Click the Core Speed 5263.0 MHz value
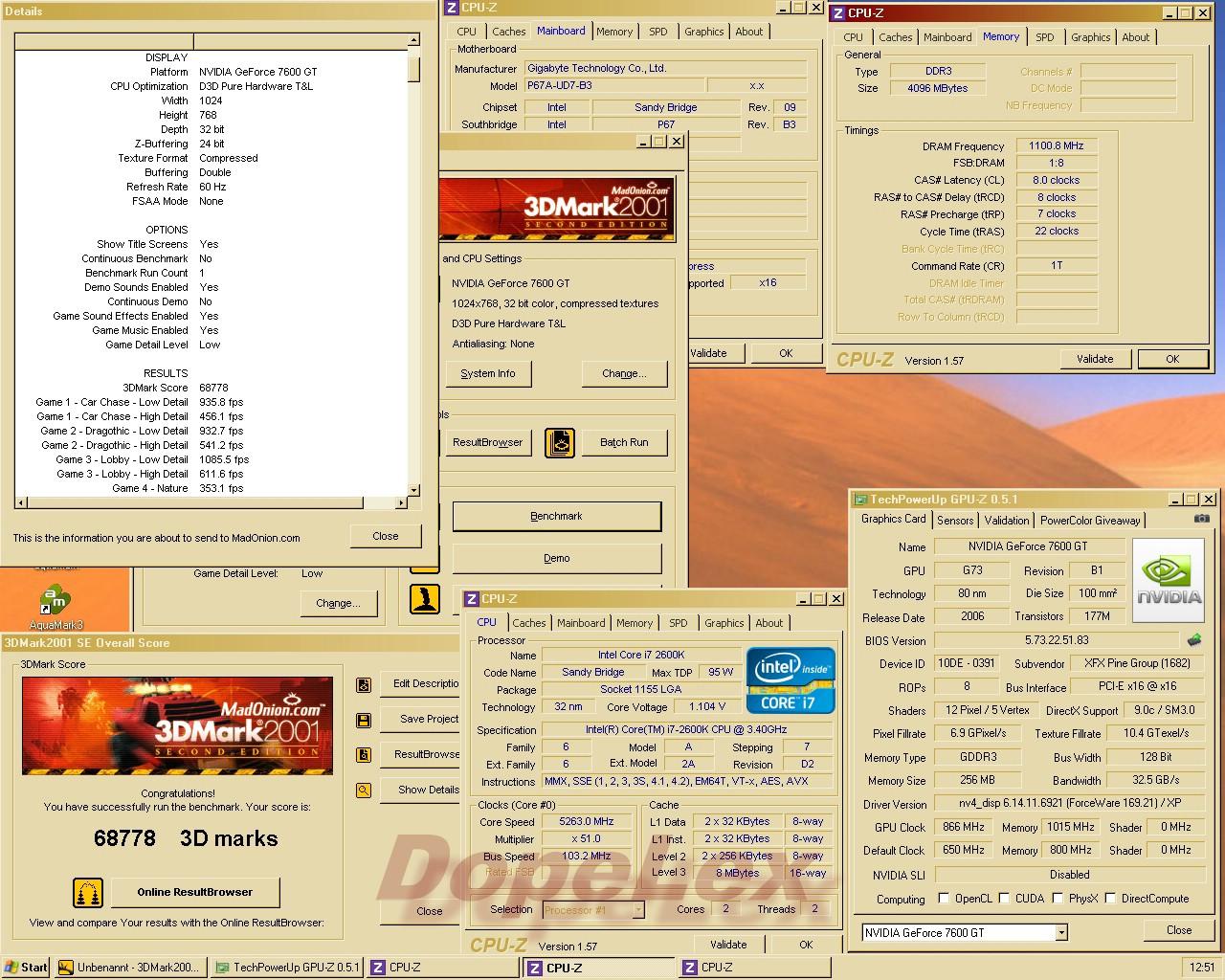 pos(587,822)
